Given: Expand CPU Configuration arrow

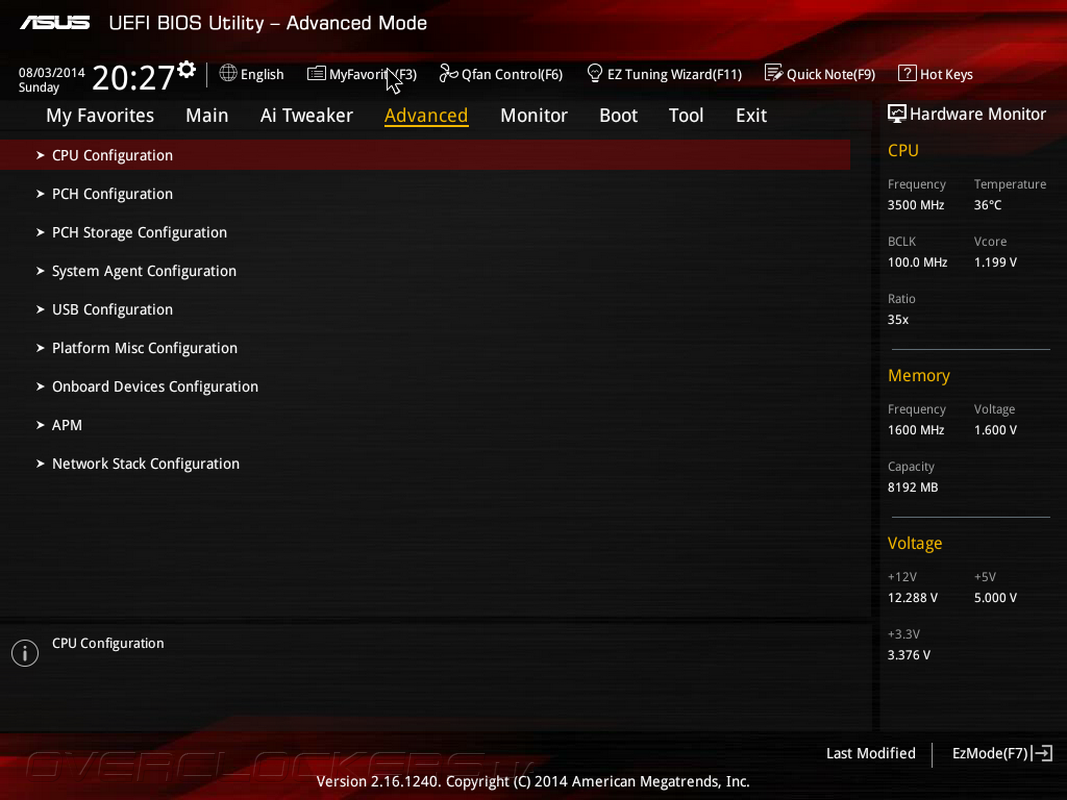Looking at the screenshot, I should click(x=40, y=155).
